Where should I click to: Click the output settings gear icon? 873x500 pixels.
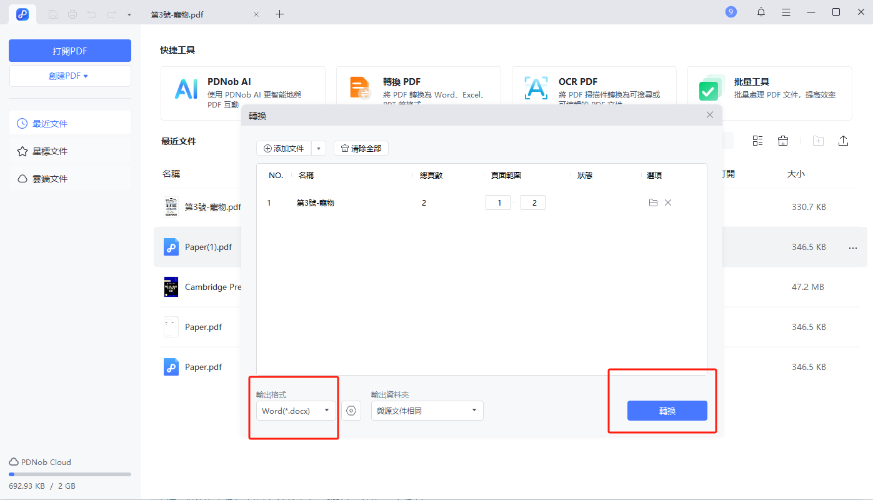click(x=351, y=411)
